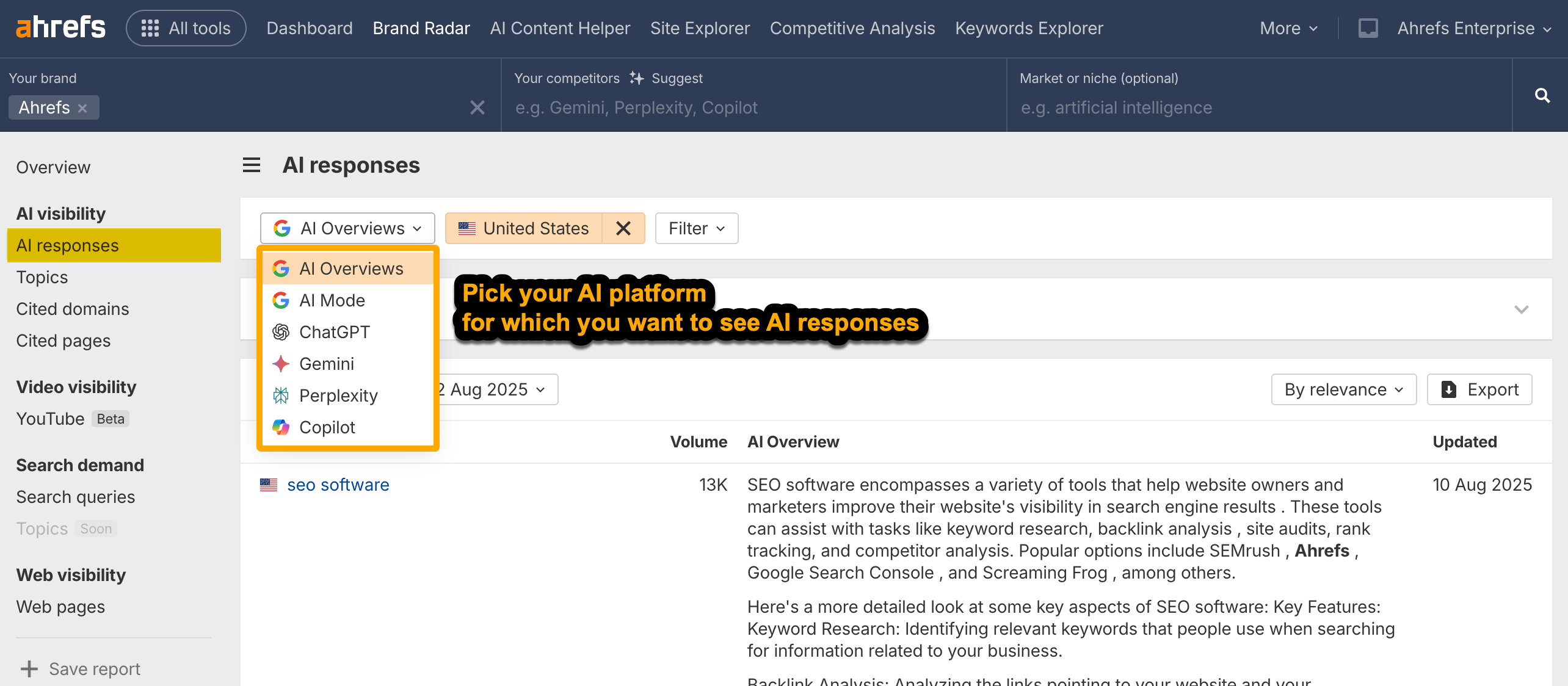Click the Export button
The height and width of the screenshot is (686, 1568).
click(x=1479, y=389)
